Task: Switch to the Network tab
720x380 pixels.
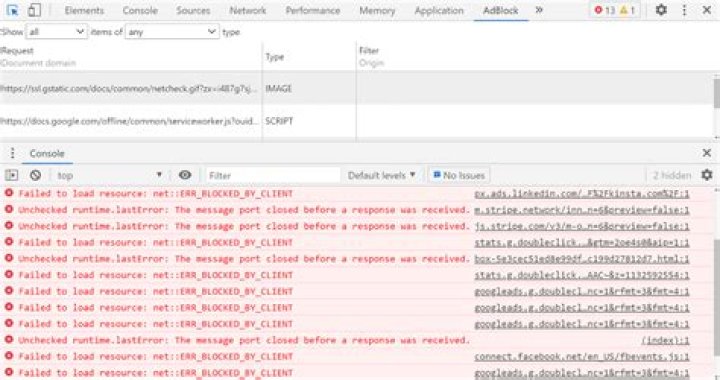Action: [x=248, y=10]
